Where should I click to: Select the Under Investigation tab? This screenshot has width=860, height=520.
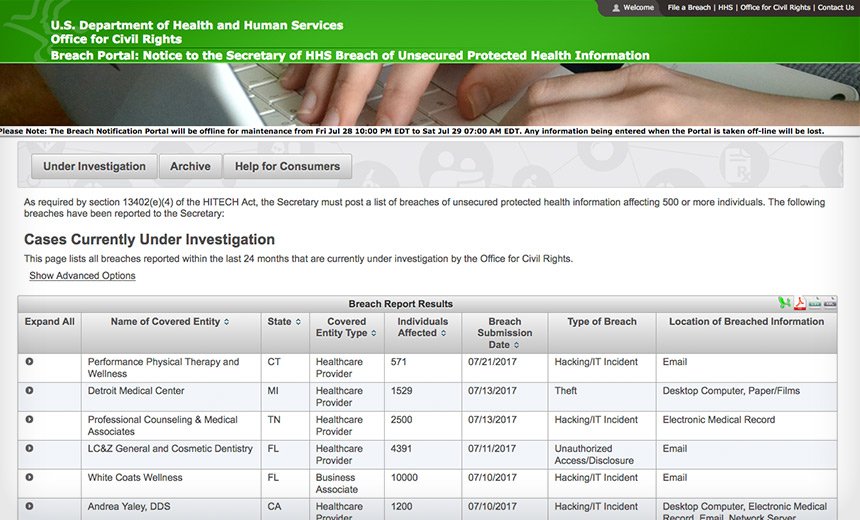[94, 166]
